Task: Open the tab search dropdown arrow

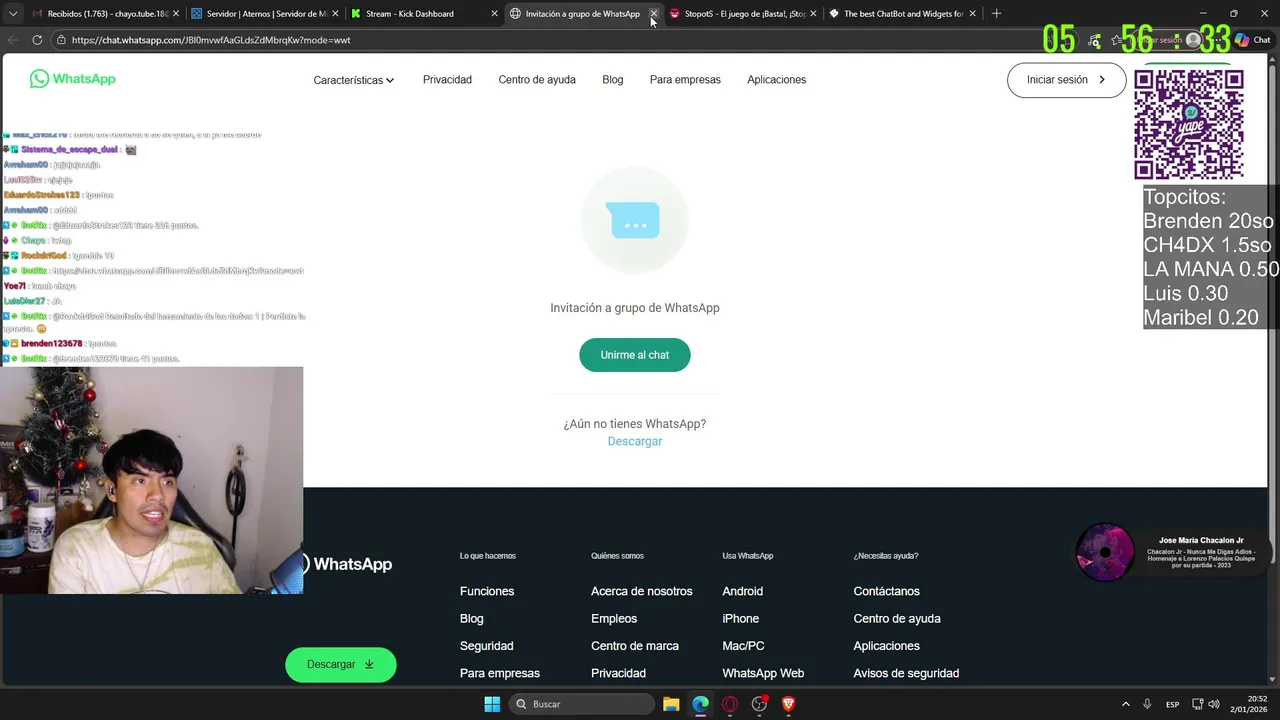Action: (13, 14)
